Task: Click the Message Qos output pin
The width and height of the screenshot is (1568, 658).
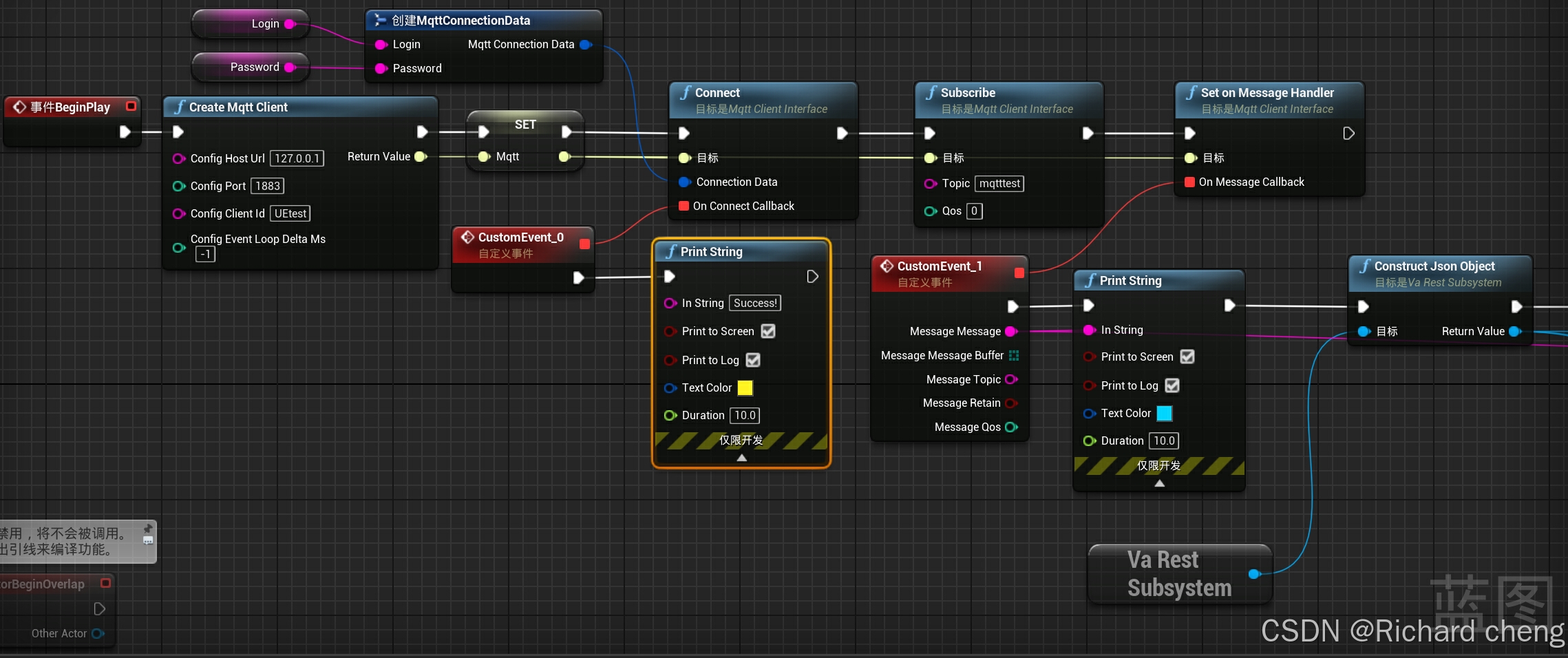Action: 1011,427
